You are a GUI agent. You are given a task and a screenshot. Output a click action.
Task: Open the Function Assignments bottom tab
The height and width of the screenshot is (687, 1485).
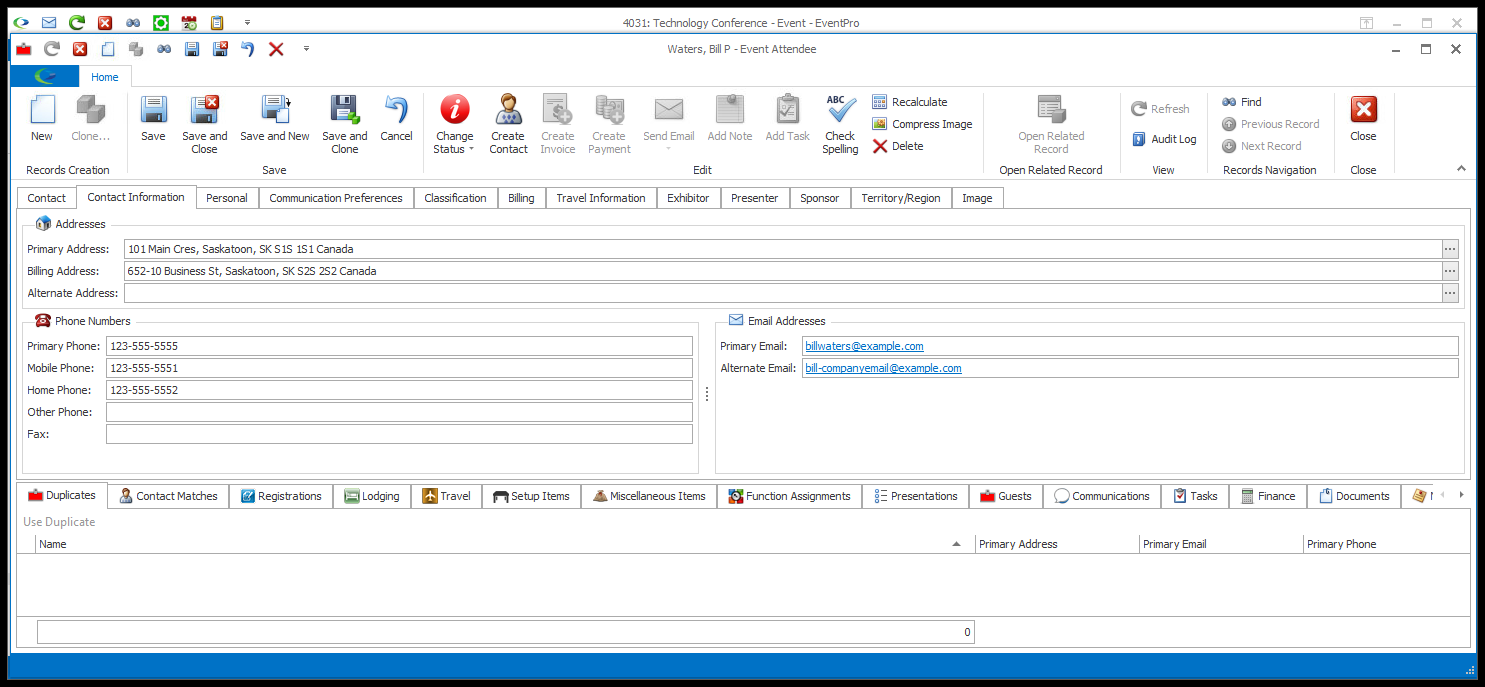coord(789,496)
